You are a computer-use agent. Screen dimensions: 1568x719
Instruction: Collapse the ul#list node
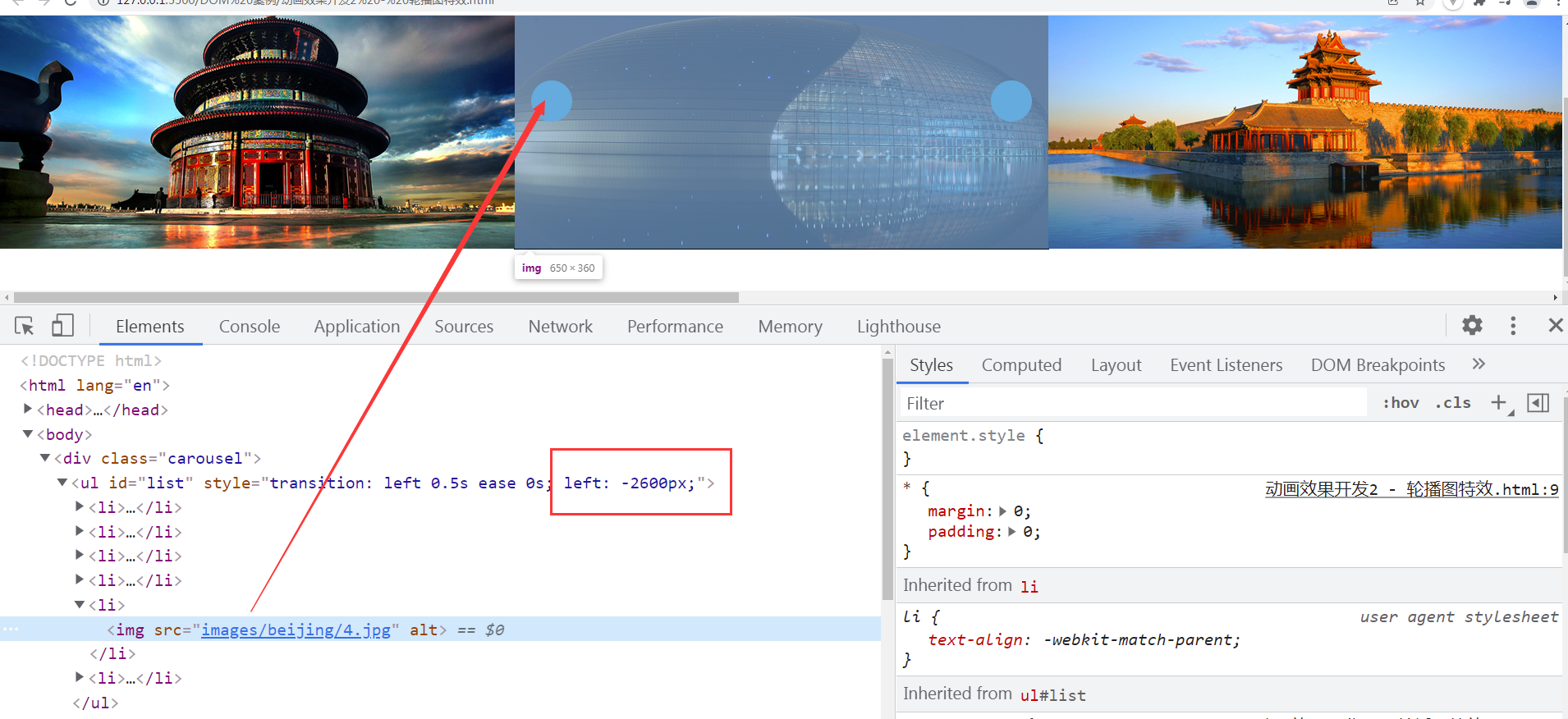[62, 482]
